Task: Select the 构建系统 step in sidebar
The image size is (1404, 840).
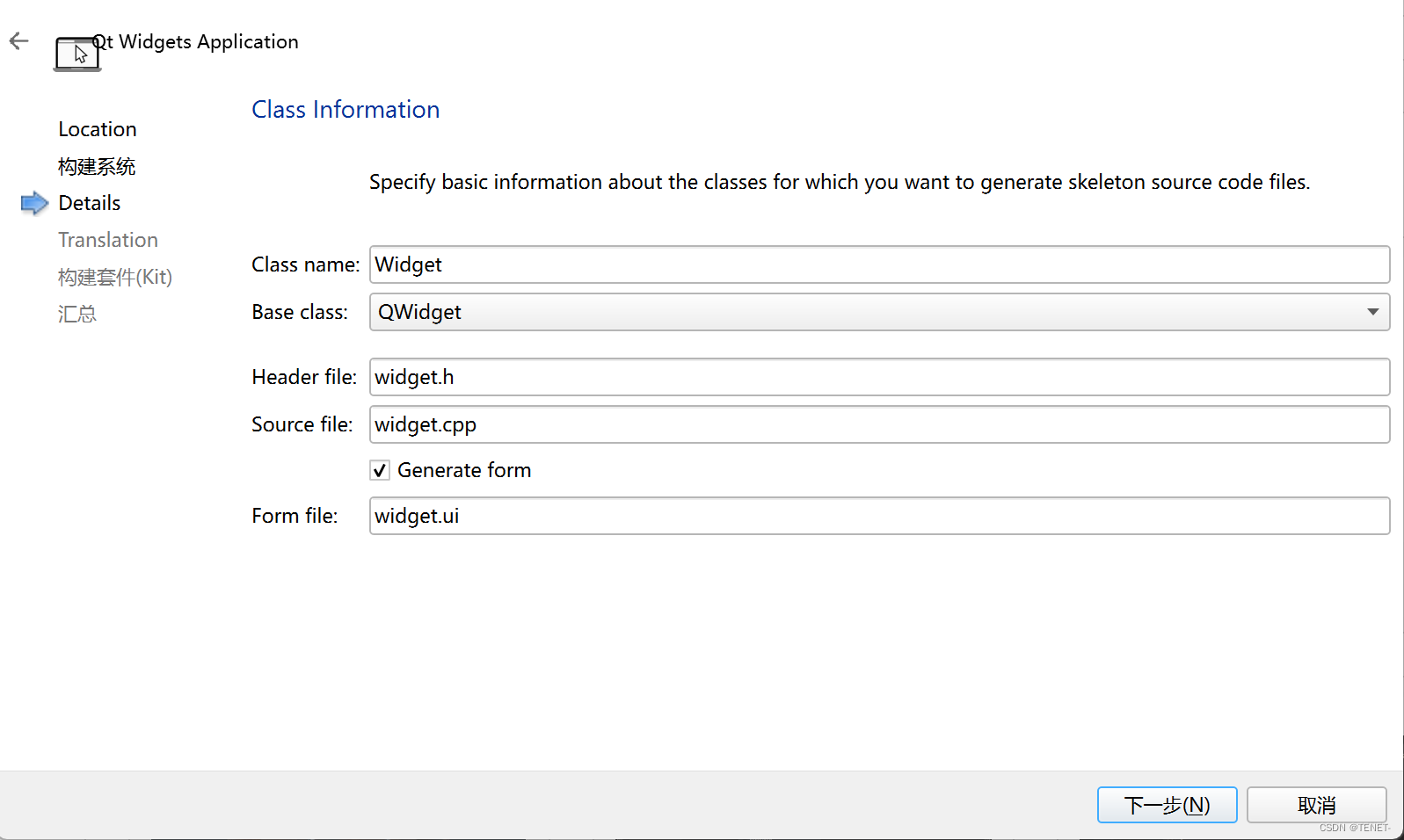Action: click(x=97, y=166)
